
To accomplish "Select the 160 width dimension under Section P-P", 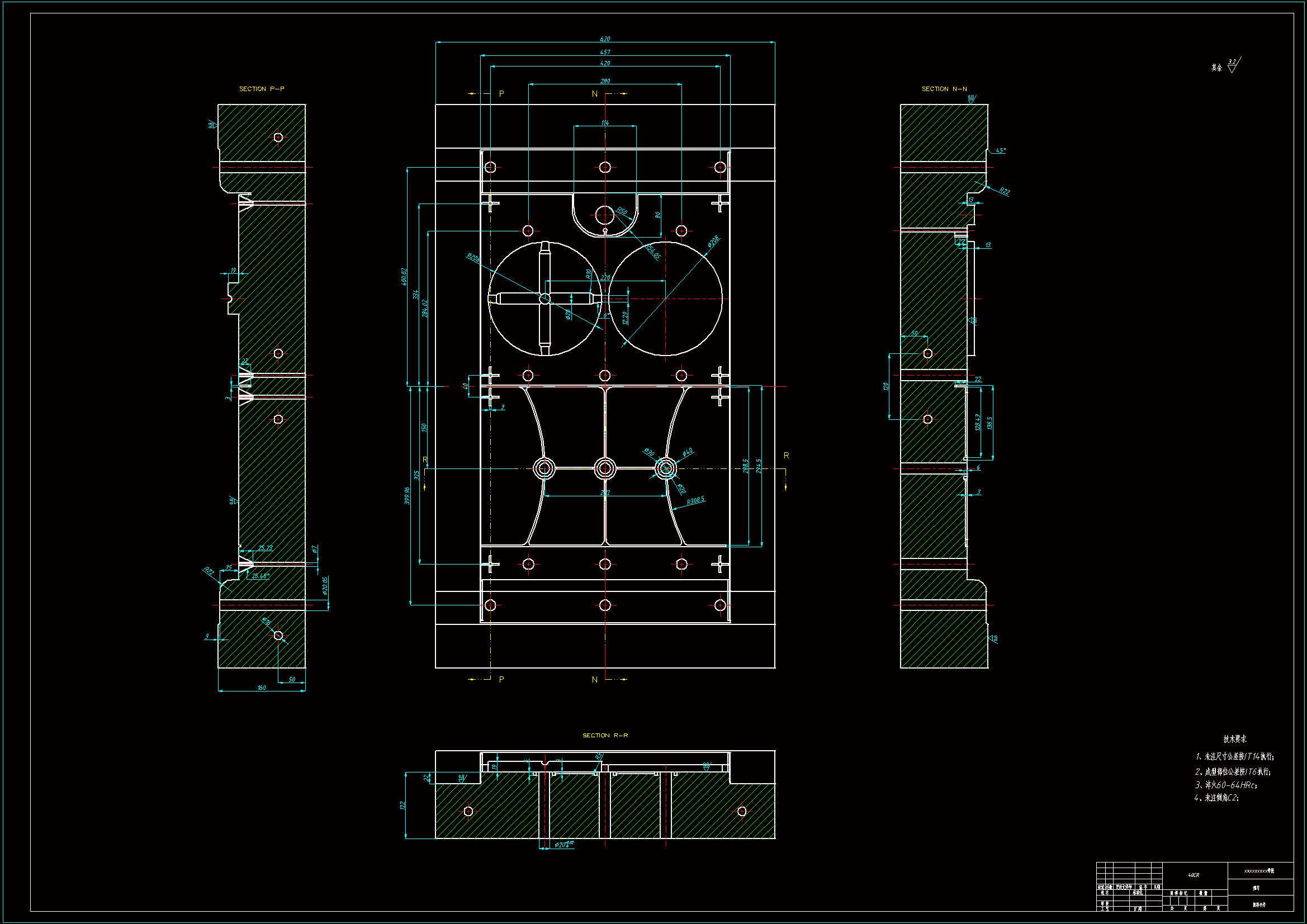I will click(x=261, y=688).
